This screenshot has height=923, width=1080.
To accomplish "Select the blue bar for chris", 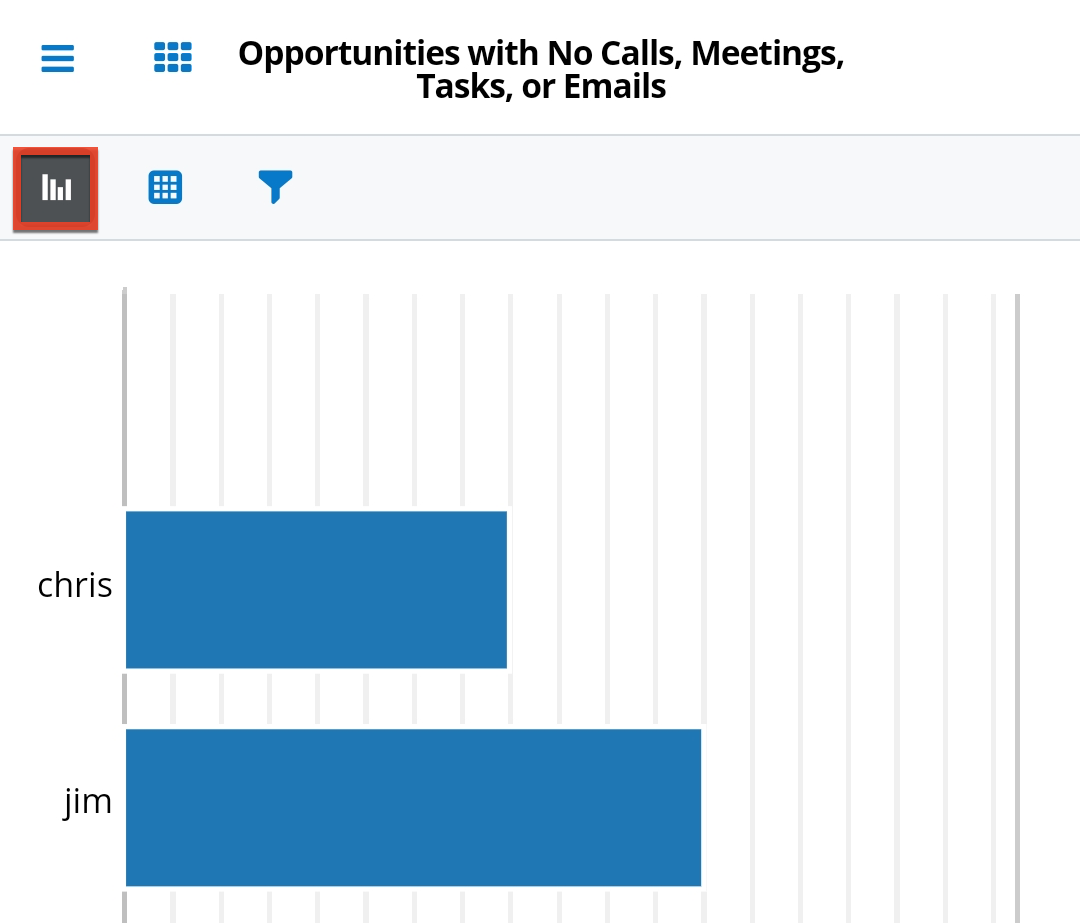I will tap(316, 589).
